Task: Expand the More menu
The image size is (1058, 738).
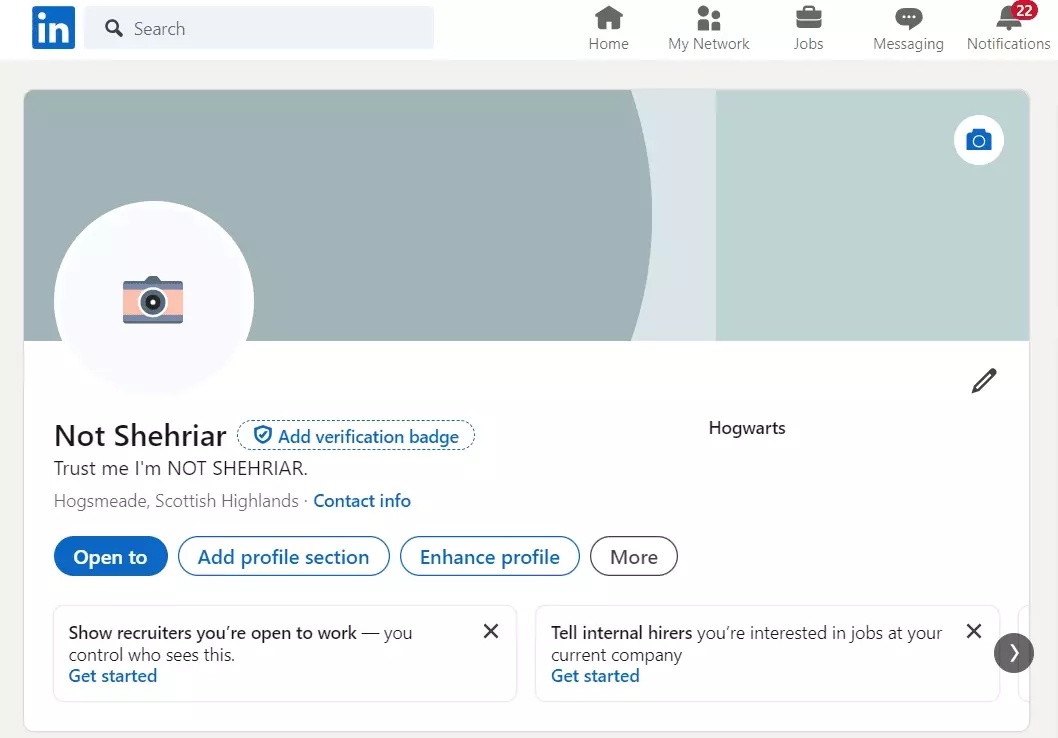Action: [x=634, y=557]
